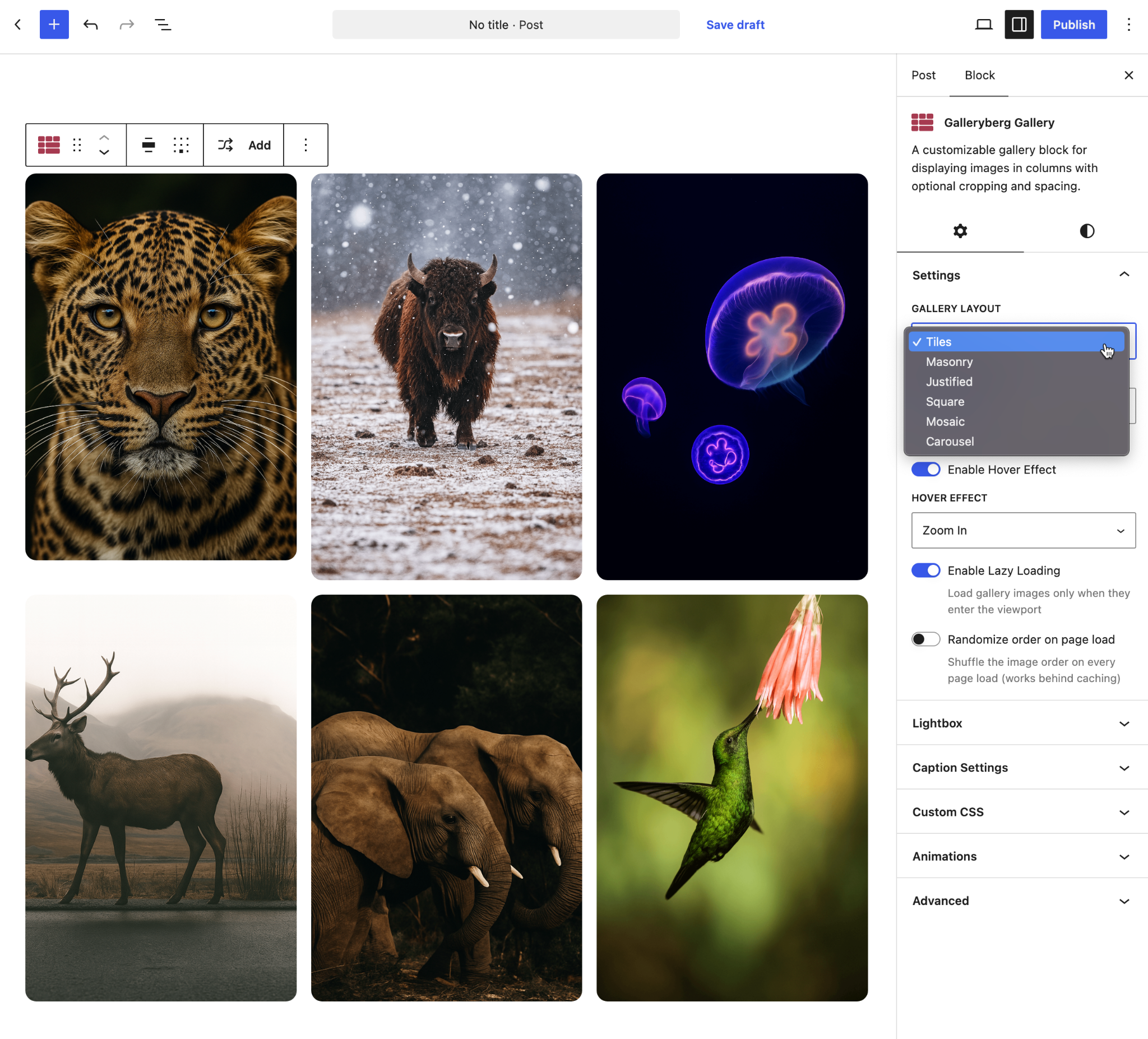Image resolution: width=1148 pixels, height=1039 pixels.
Task: Click the block drag handle
Action: click(77, 145)
